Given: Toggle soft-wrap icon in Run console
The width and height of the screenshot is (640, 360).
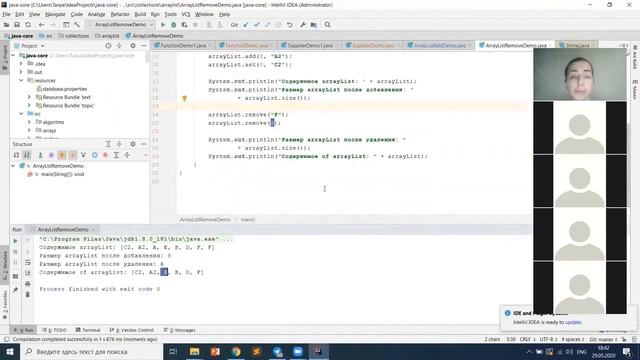Looking at the screenshot, I should [x=28, y=262].
